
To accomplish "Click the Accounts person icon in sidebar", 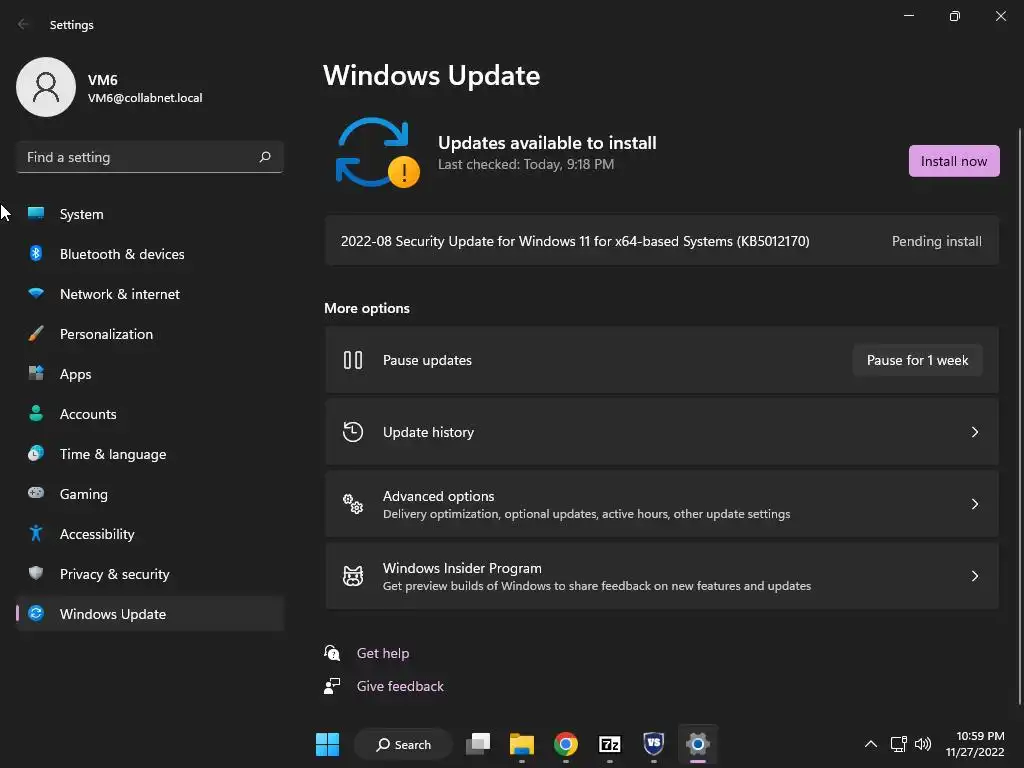I will point(36,413).
